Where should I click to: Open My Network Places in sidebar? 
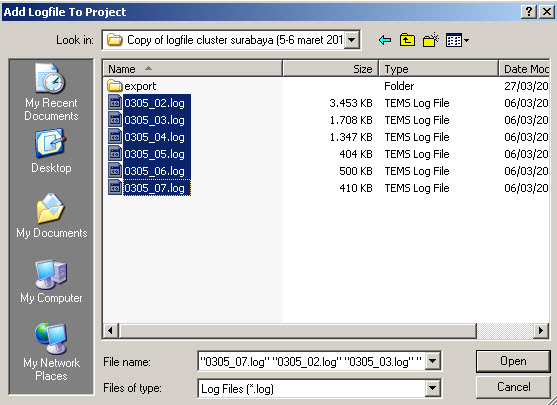tap(51, 352)
